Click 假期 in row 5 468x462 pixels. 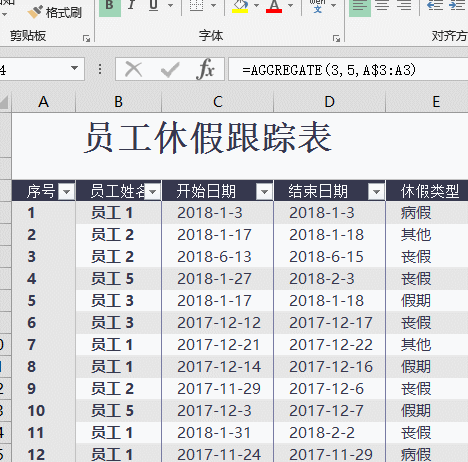427,301
